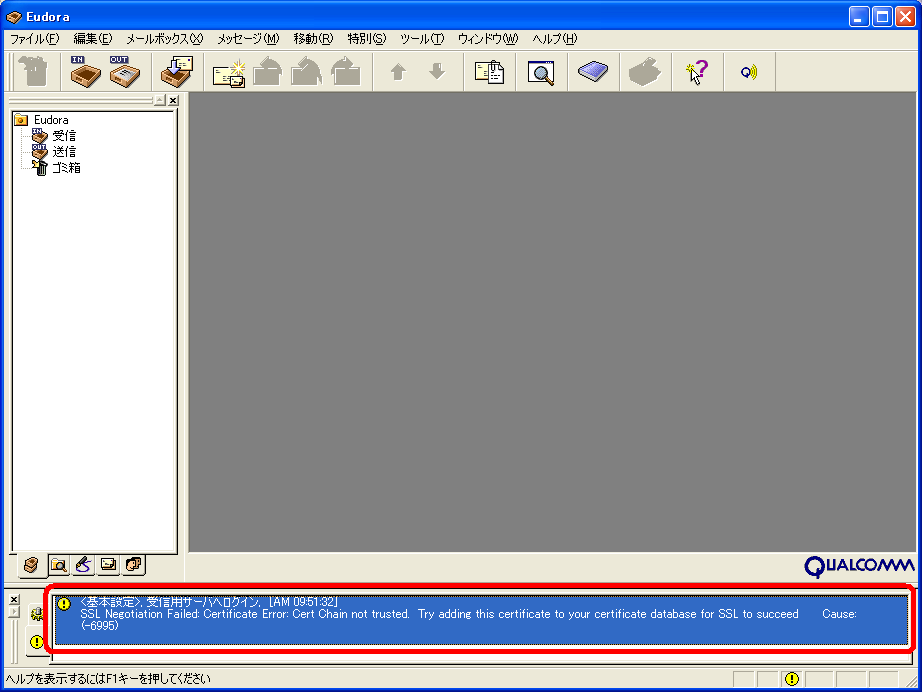The height and width of the screenshot is (692, 922).
Task: Click the greyed-out Reply All toolbar icon
Action: pos(306,72)
